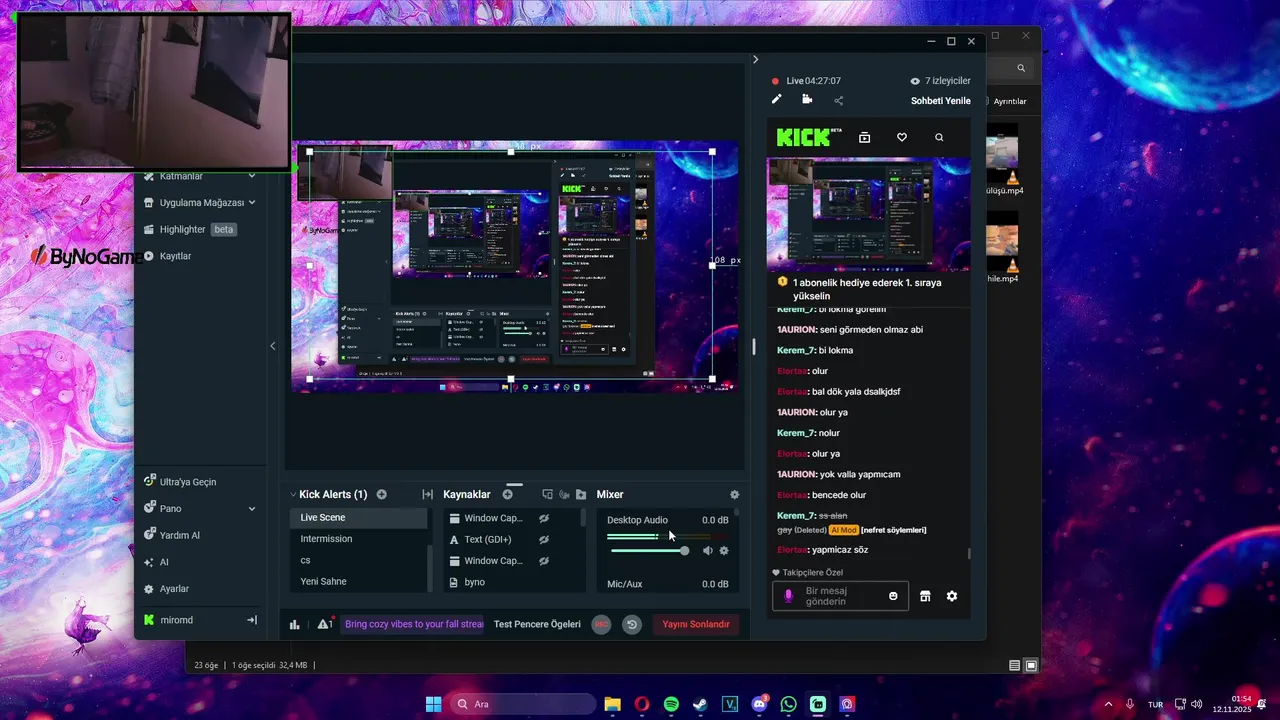The image size is (1280, 720).
Task: Add source folder icon in Kaynaklar header
Action: point(581,494)
